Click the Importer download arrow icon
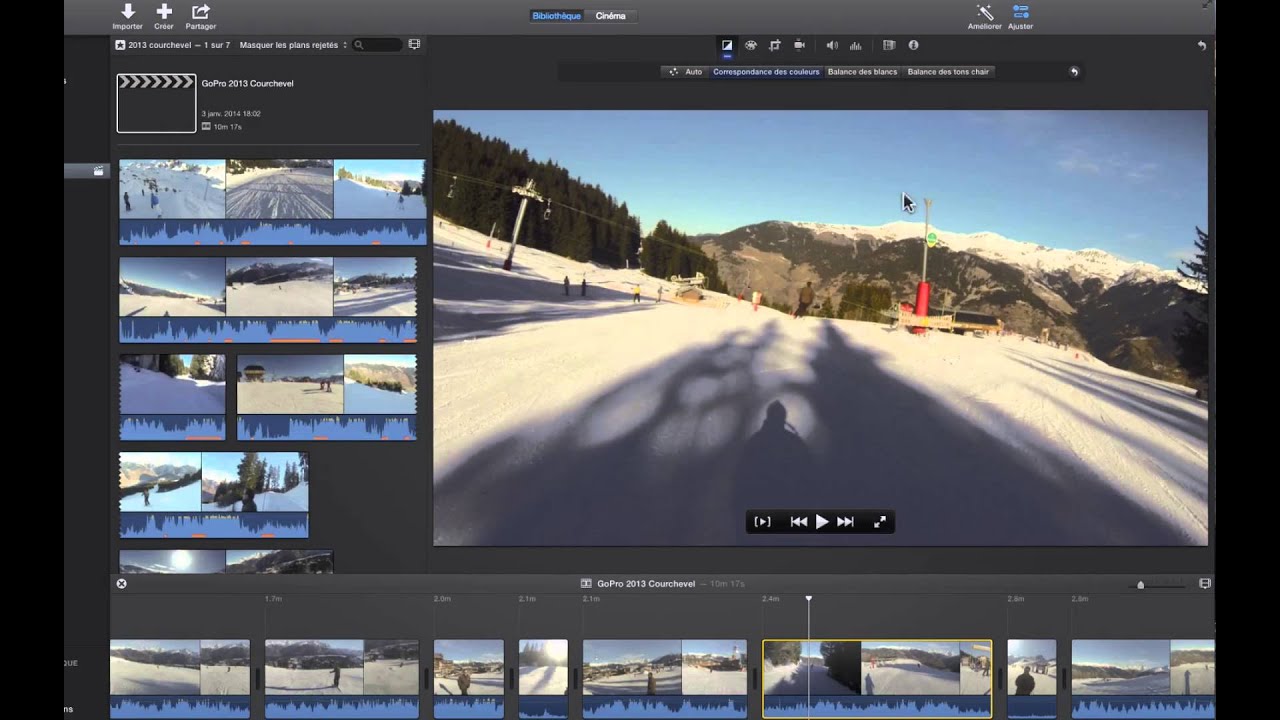 tap(128, 11)
